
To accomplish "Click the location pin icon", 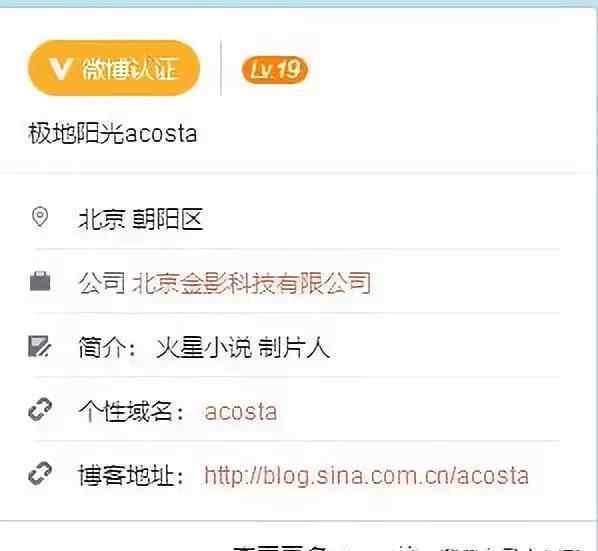I will point(40,217).
